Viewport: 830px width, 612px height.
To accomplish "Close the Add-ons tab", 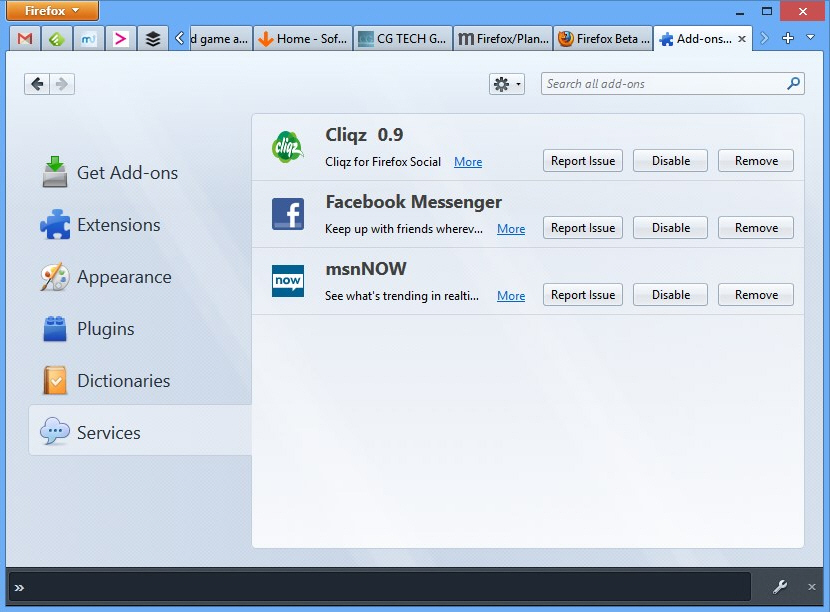I will [742, 39].
